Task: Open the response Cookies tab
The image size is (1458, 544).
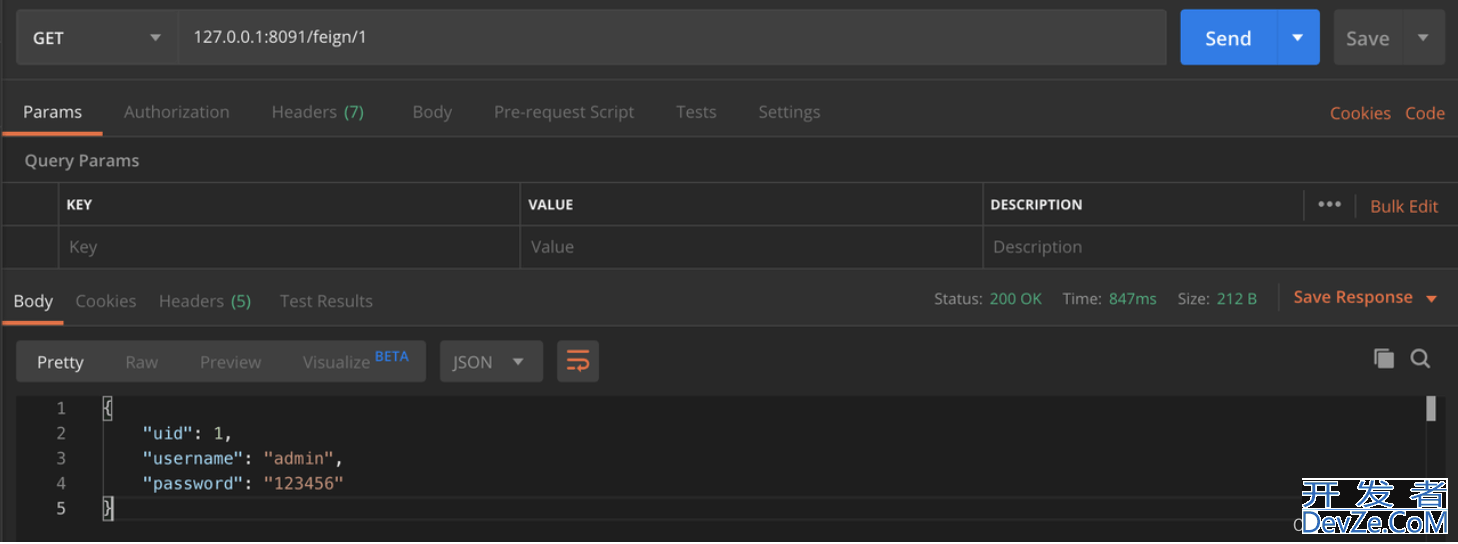Action: point(106,301)
